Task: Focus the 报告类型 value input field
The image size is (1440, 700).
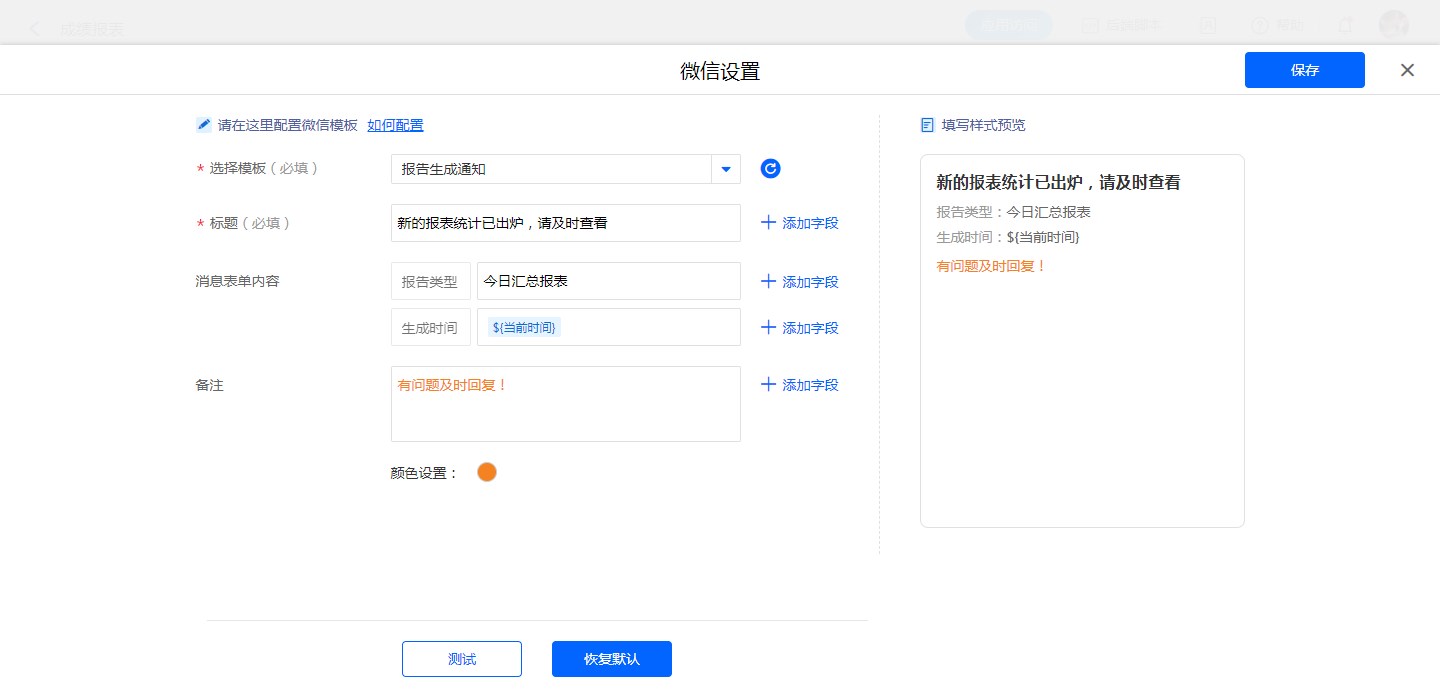Action: [608, 281]
